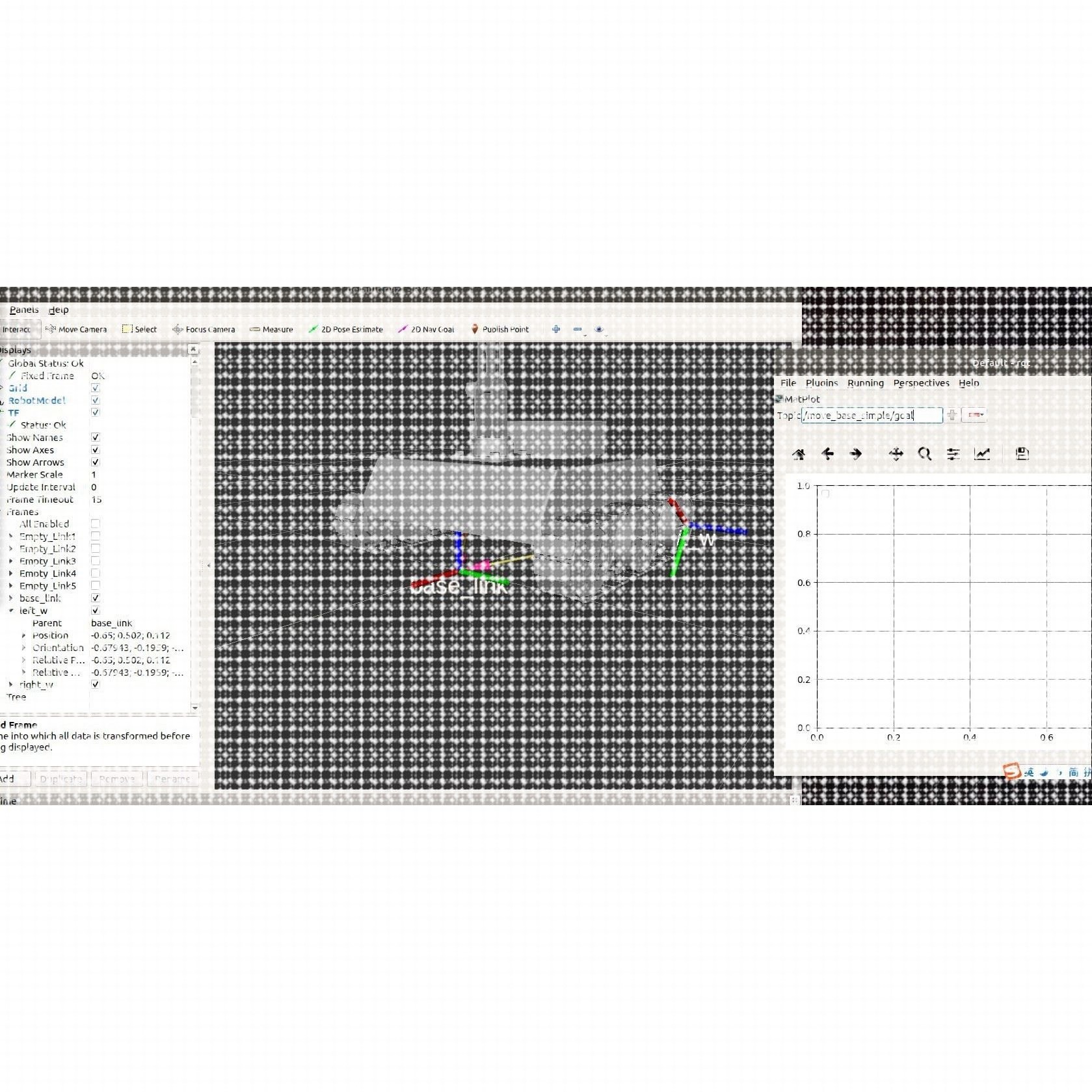Toggle the TF display checkbox

point(96,412)
